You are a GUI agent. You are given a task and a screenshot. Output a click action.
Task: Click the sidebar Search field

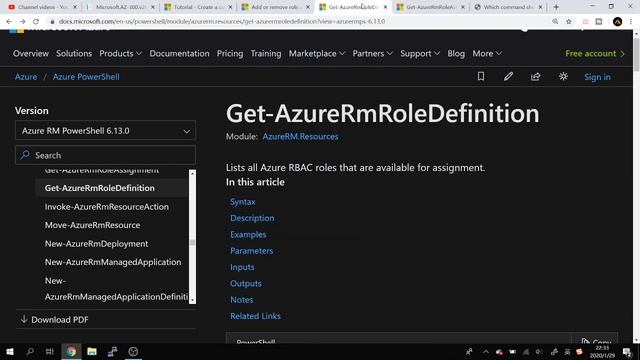click(105, 155)
